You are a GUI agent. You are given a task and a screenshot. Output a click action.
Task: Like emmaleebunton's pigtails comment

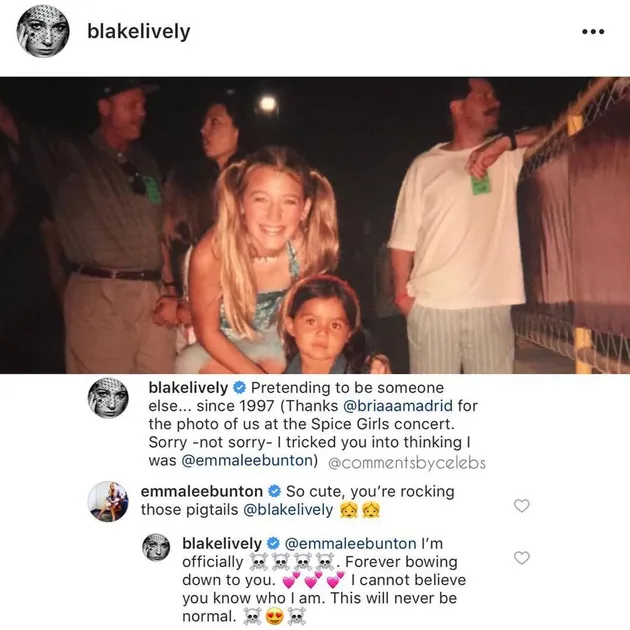click(x=522, y=505)
